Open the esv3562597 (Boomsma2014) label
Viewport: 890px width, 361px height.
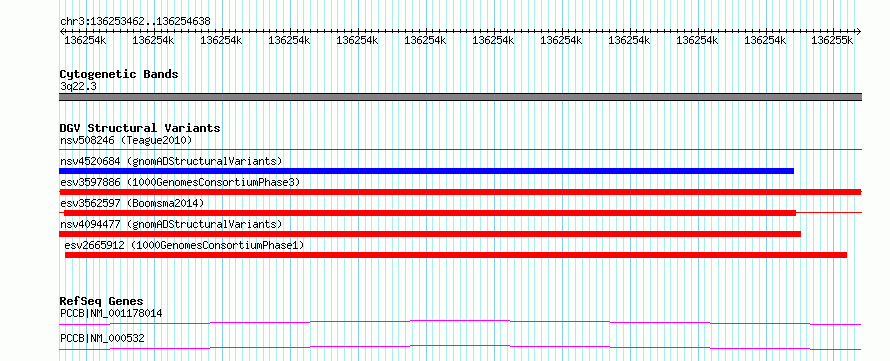click(x=132, y=203)
